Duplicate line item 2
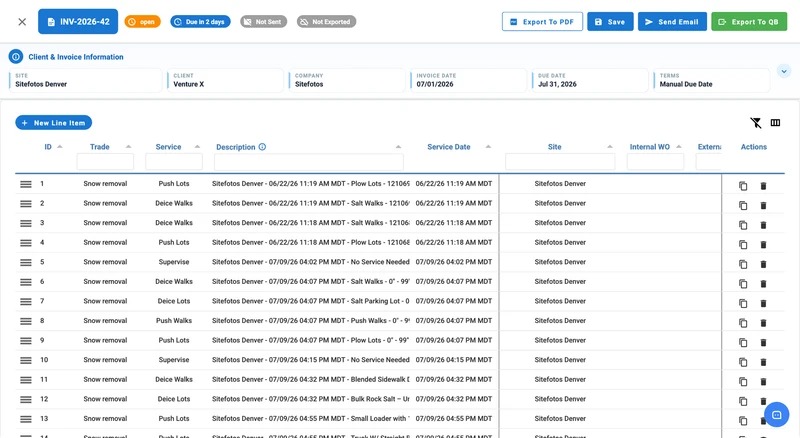800x438 pixels. coord(743,205)
